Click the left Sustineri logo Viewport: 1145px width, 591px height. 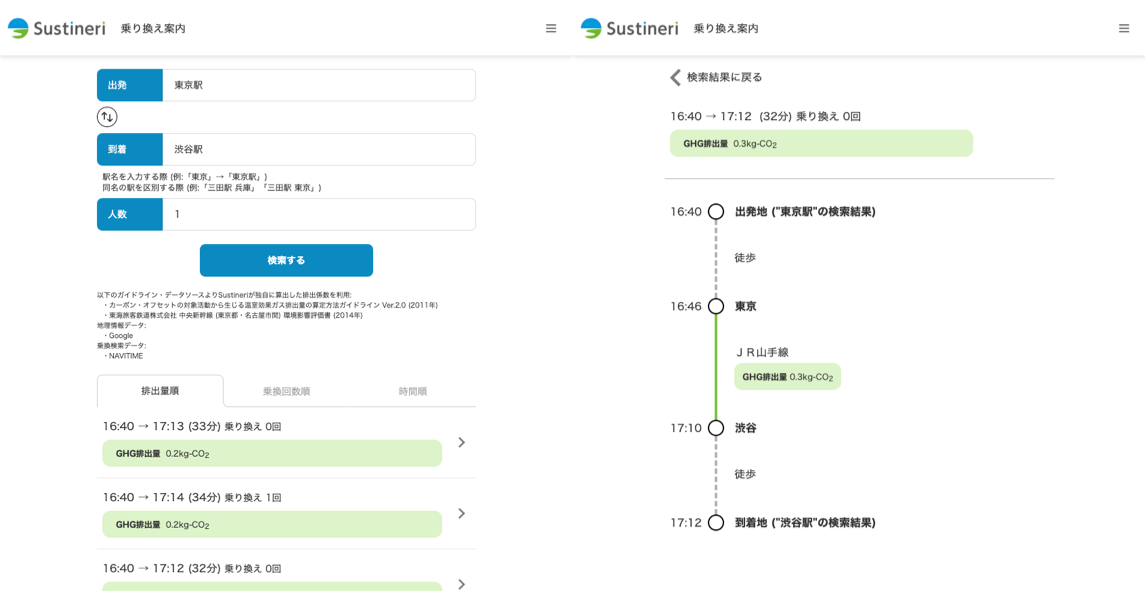pos(57,28)
